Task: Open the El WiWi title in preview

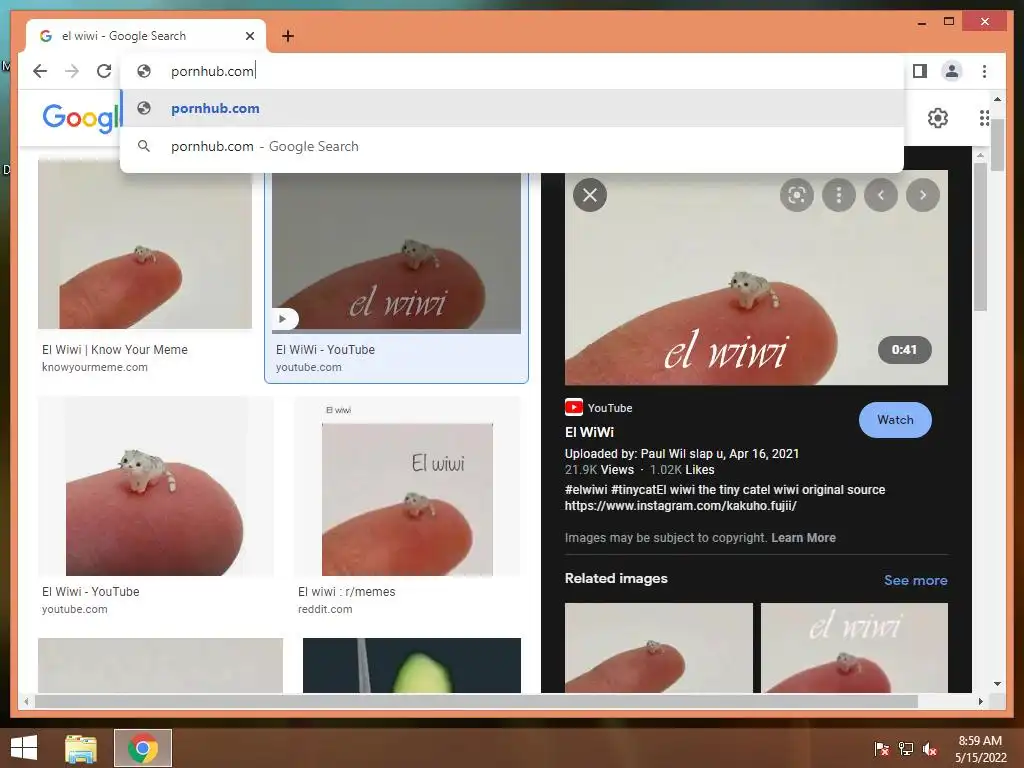Action: 589,432
